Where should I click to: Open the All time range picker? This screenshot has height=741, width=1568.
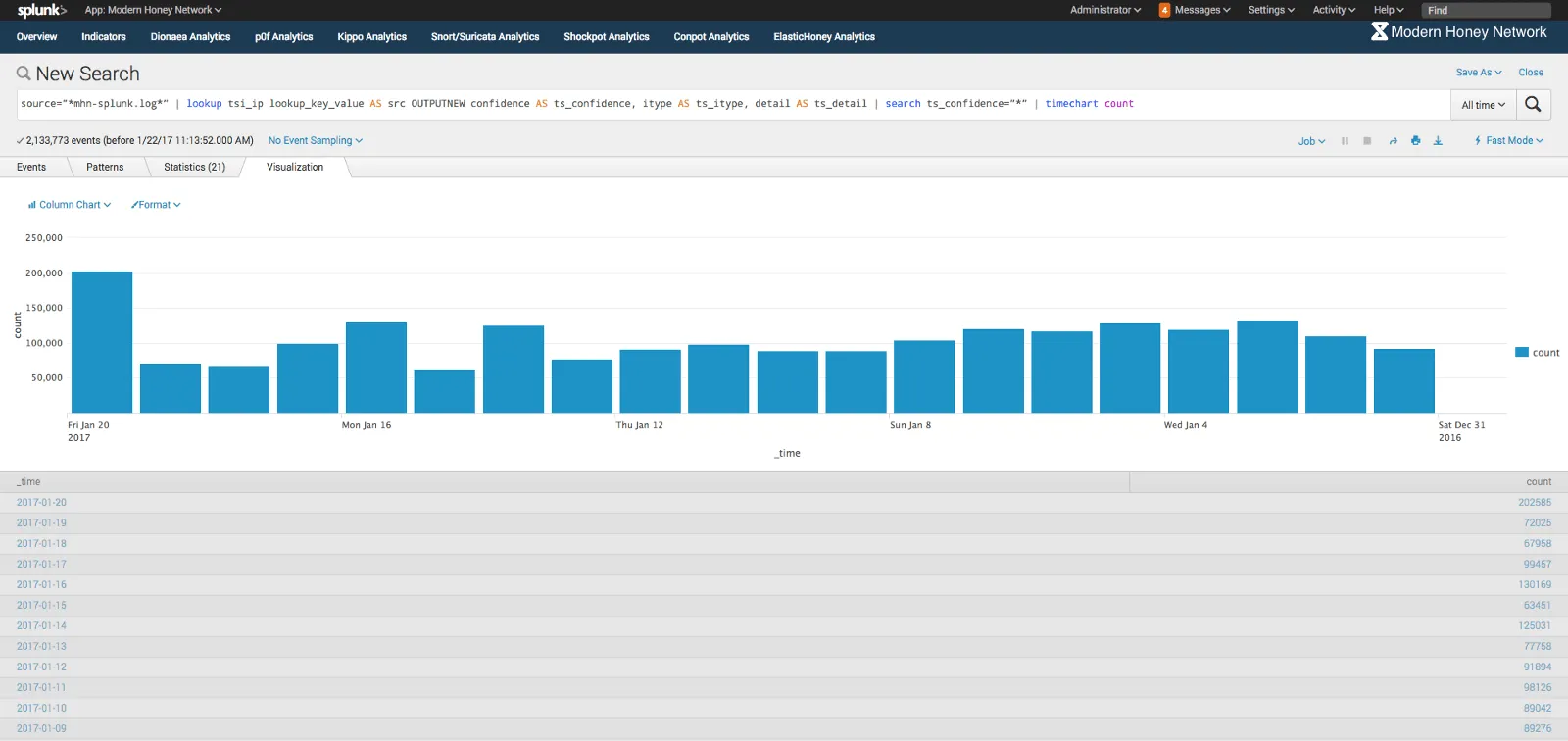1484,105
